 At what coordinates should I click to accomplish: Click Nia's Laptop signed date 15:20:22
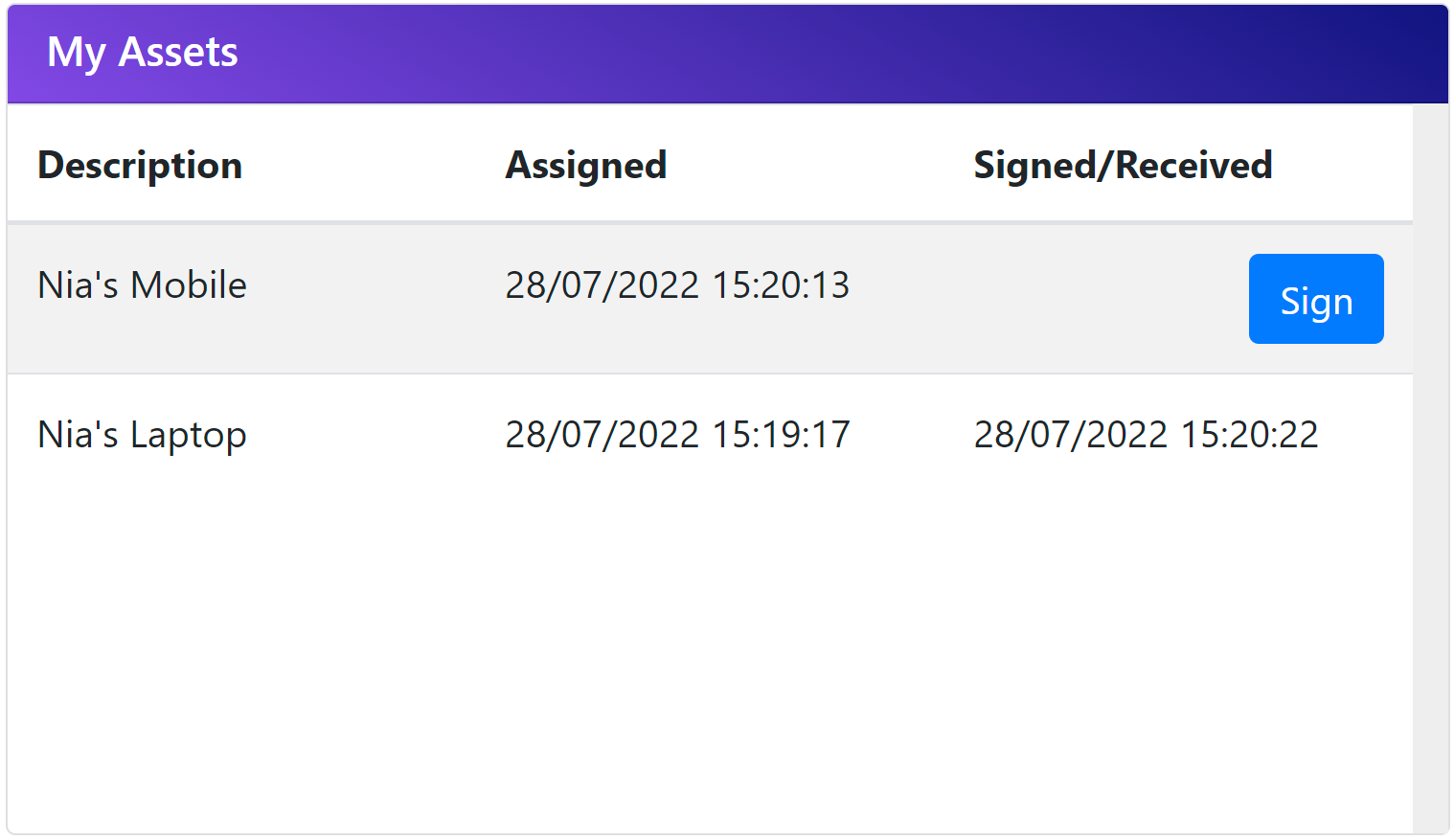click(1146, 435)
